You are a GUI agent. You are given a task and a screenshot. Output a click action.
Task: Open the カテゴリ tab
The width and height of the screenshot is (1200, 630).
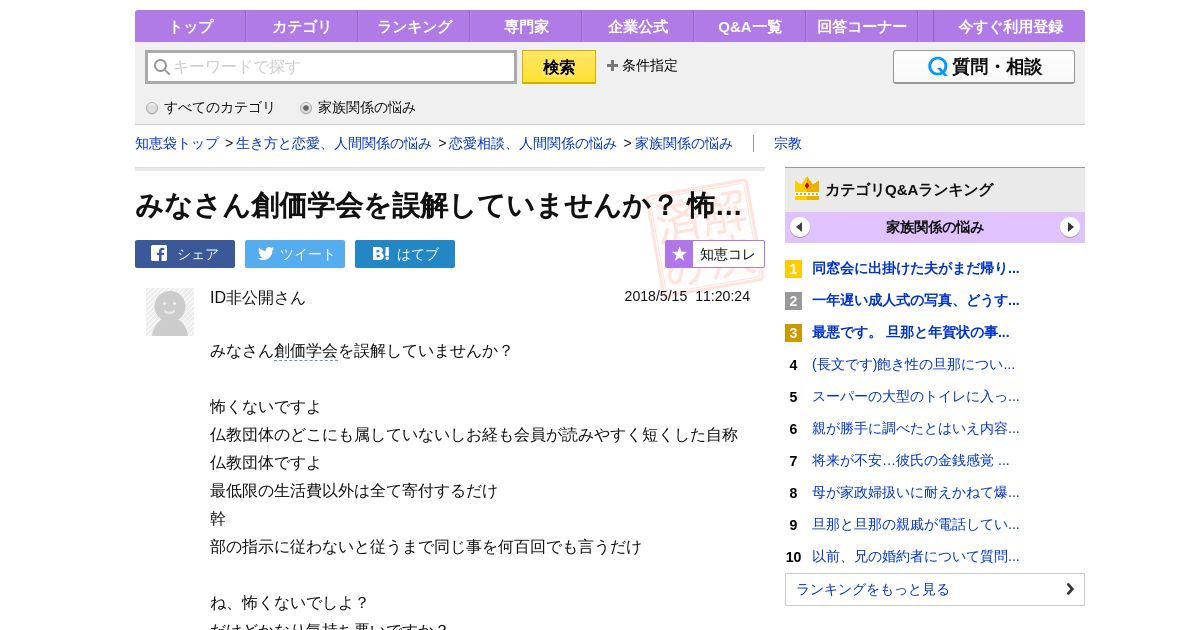pos(302,26)
